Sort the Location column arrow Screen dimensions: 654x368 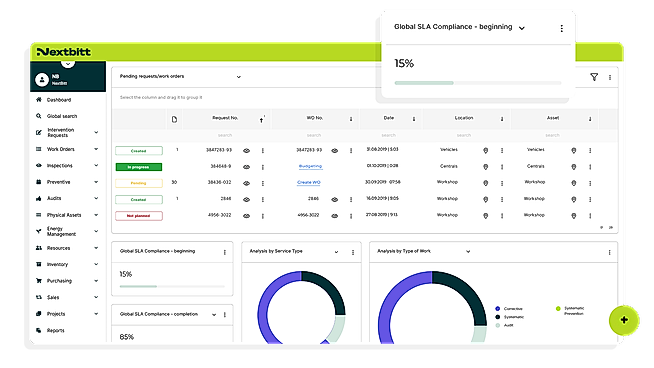[502, 119]
